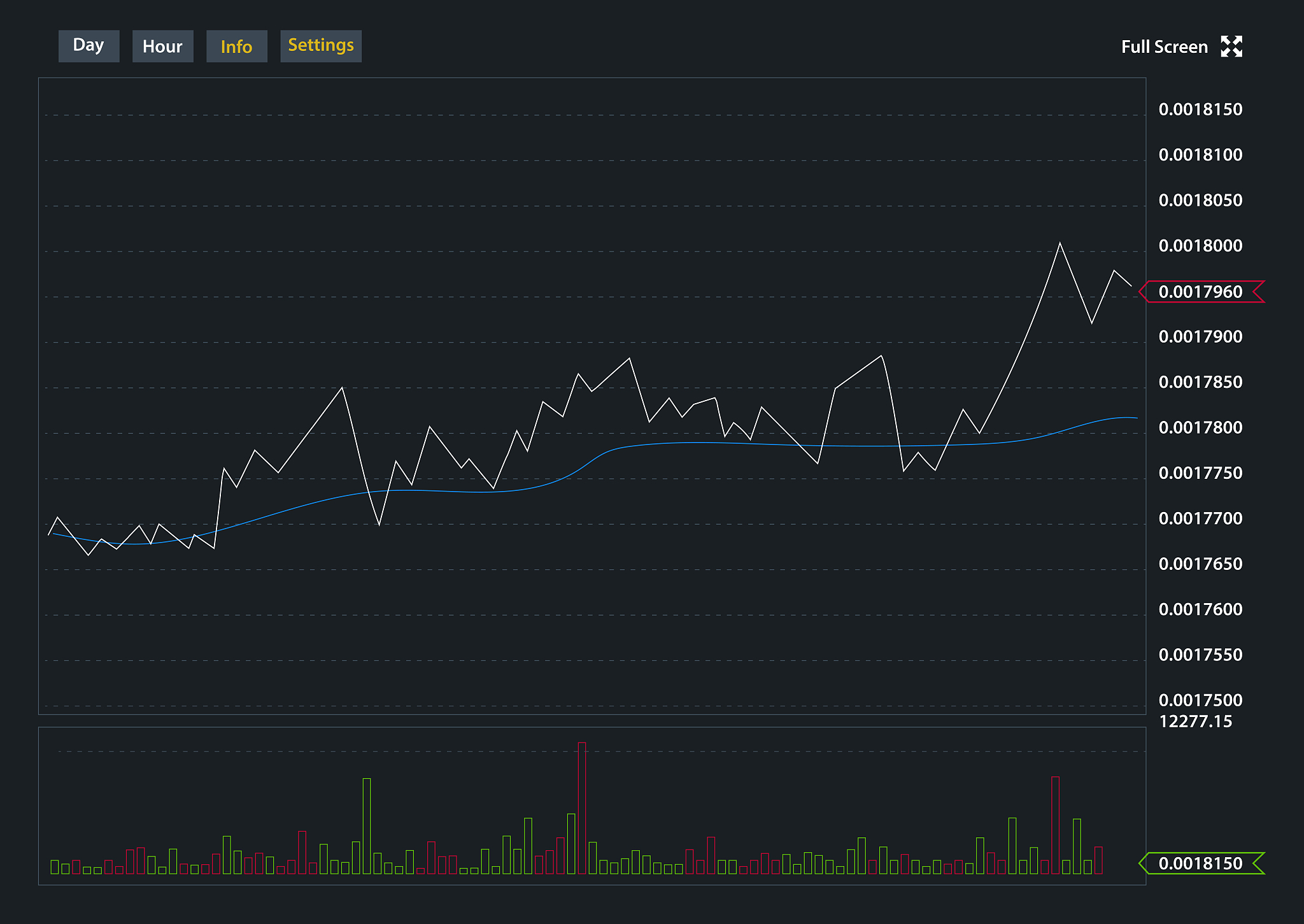Open the Info panel
Image resolution: width=1304 pixels, height=924 pixels.
[x=236, y=46]
